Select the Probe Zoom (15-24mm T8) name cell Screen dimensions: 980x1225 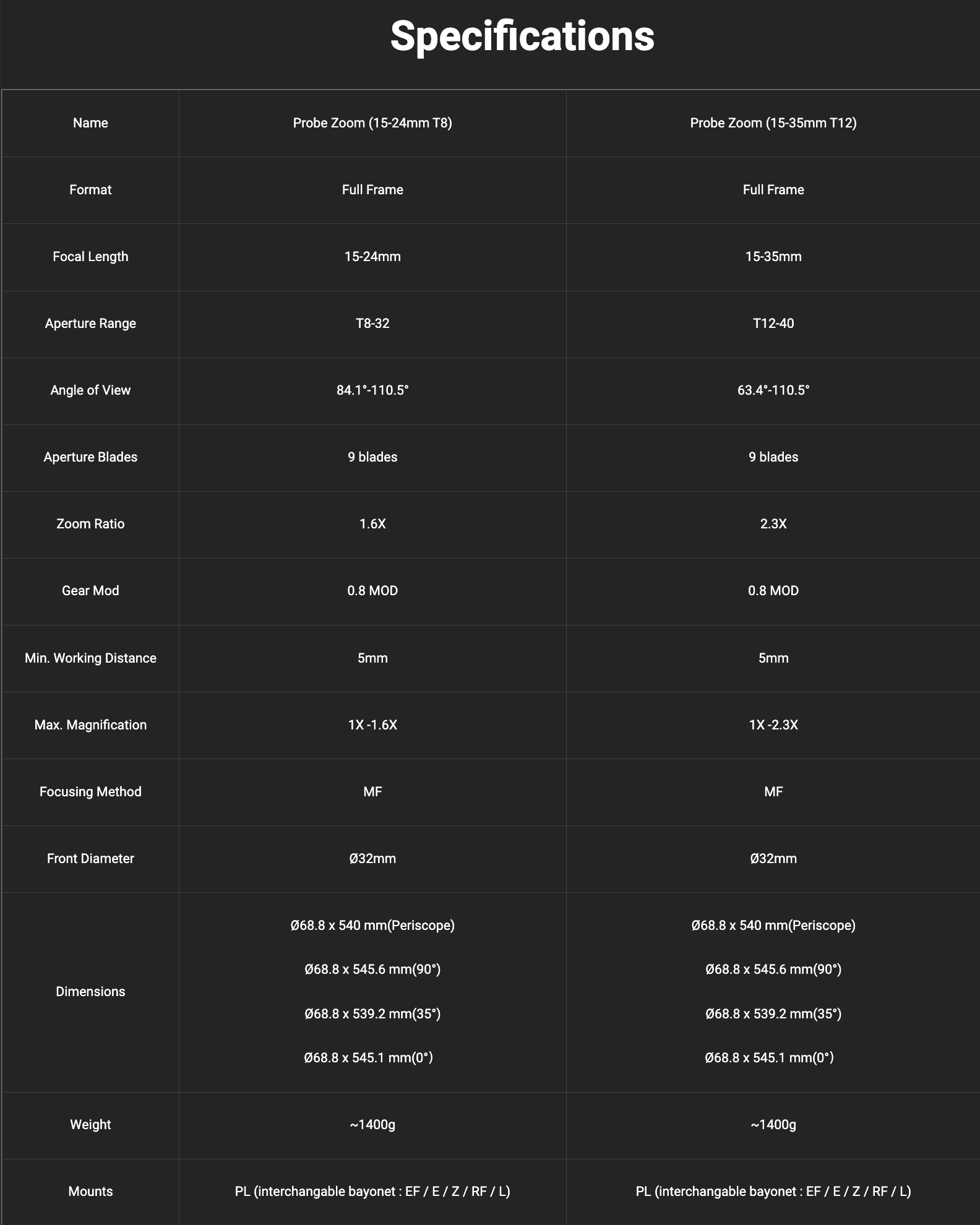[x=372, y=123]
